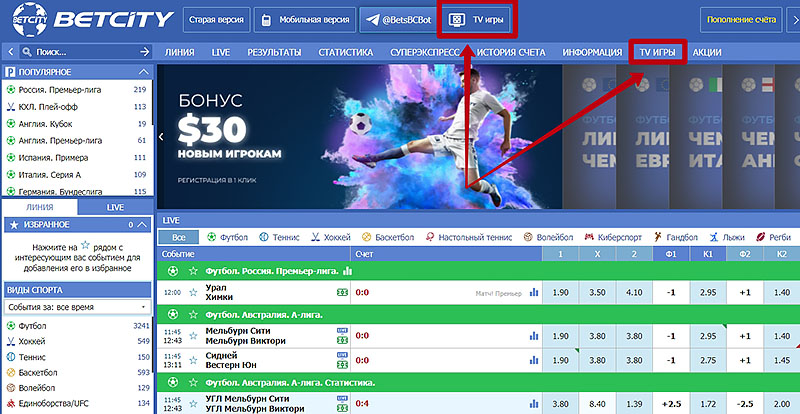Open the LIVE menu item in navigation bar
Screen dimensions: 800x414
pyautogui.click(x=221, y=53)
